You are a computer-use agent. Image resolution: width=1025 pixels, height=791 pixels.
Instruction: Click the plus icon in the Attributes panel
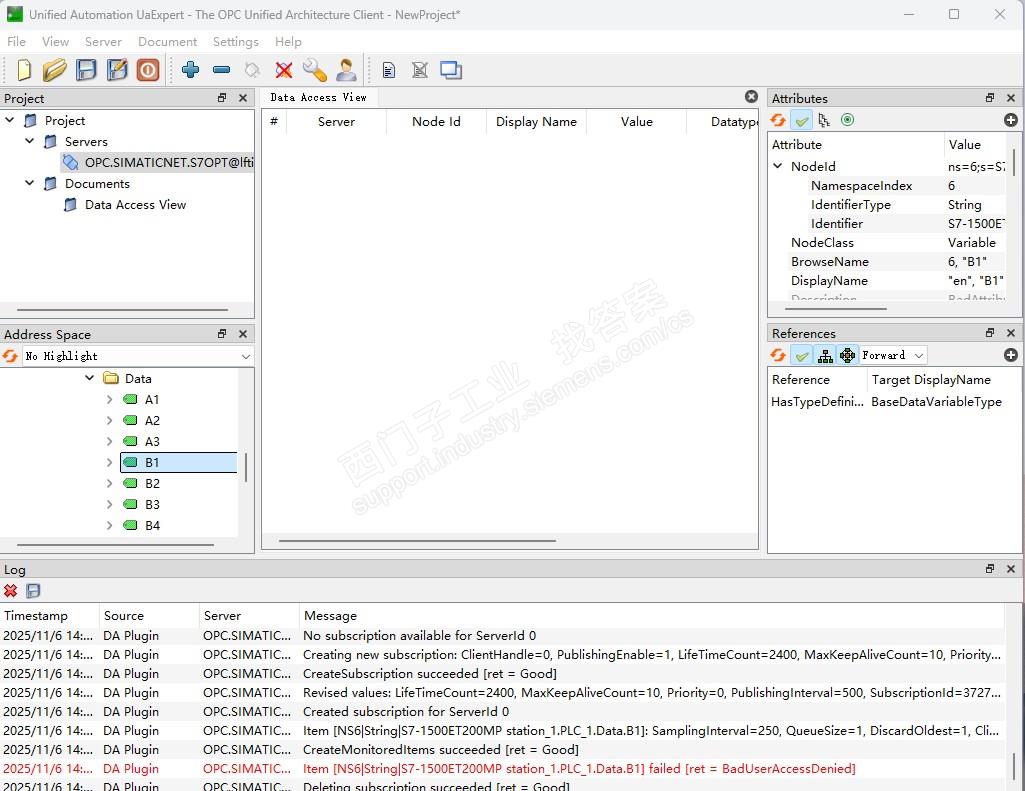(x=1011, y=120)
